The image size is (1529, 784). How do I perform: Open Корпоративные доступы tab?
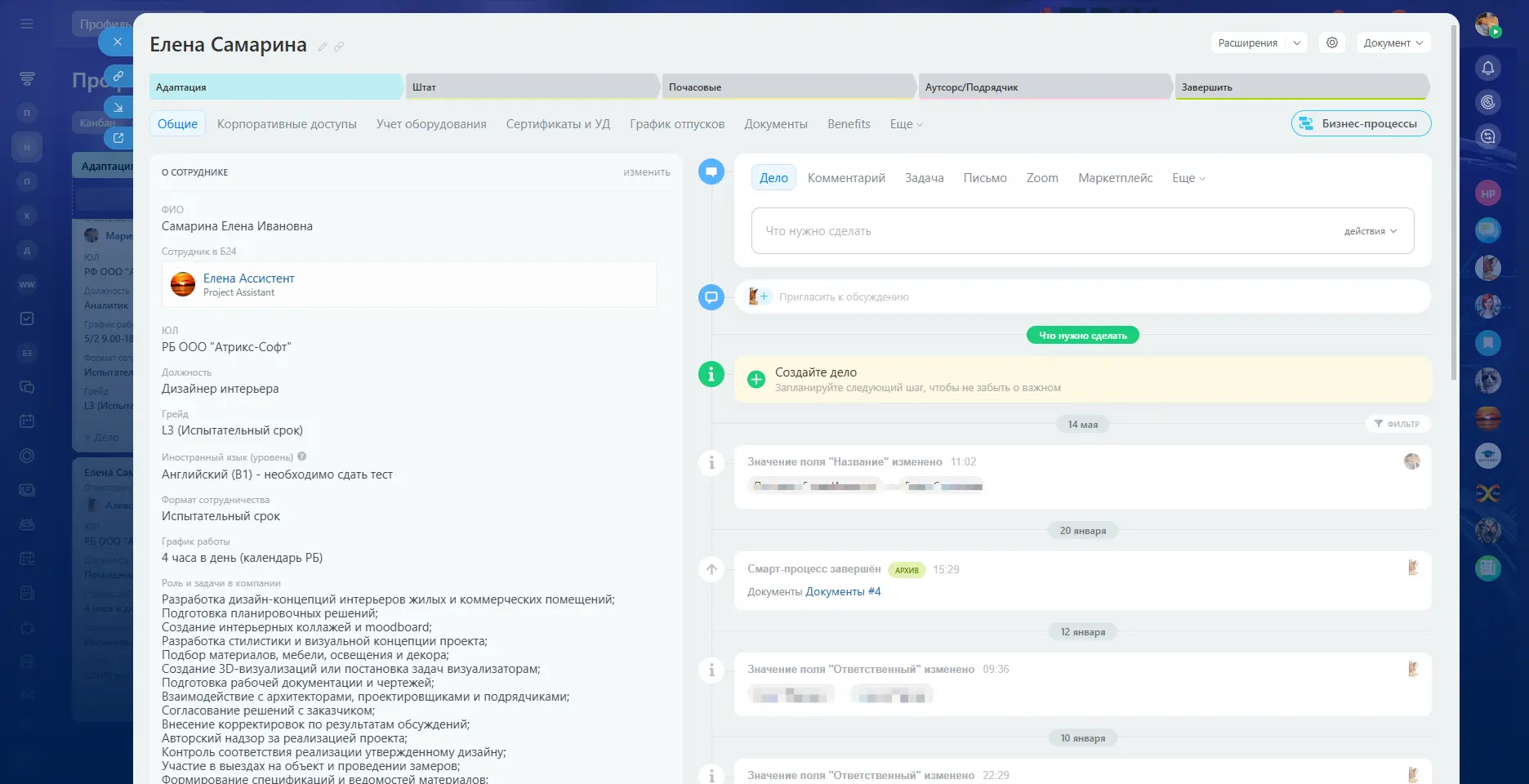coord(287,124)
